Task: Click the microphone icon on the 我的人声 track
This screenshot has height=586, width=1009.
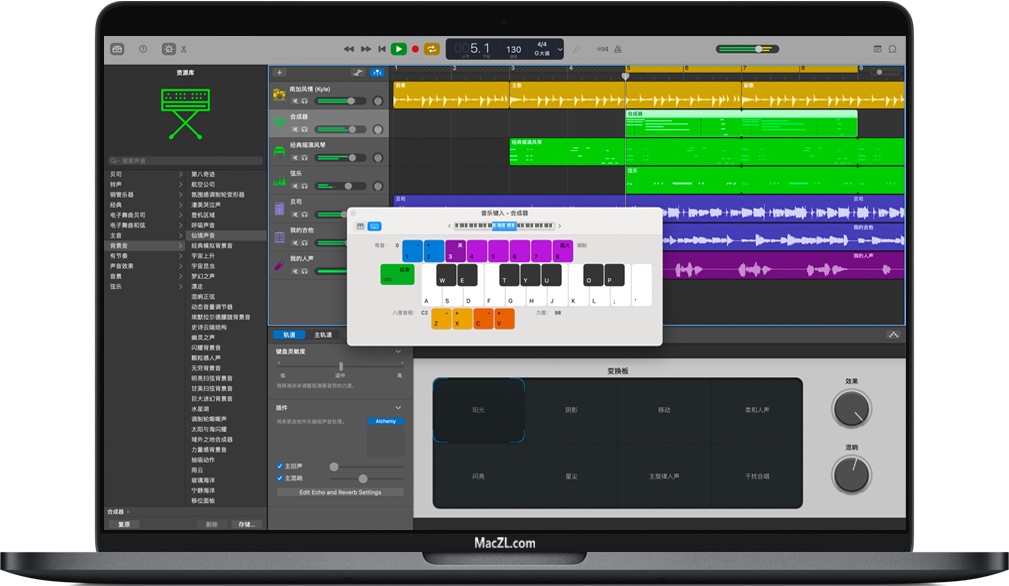Action: pos(279,264)
